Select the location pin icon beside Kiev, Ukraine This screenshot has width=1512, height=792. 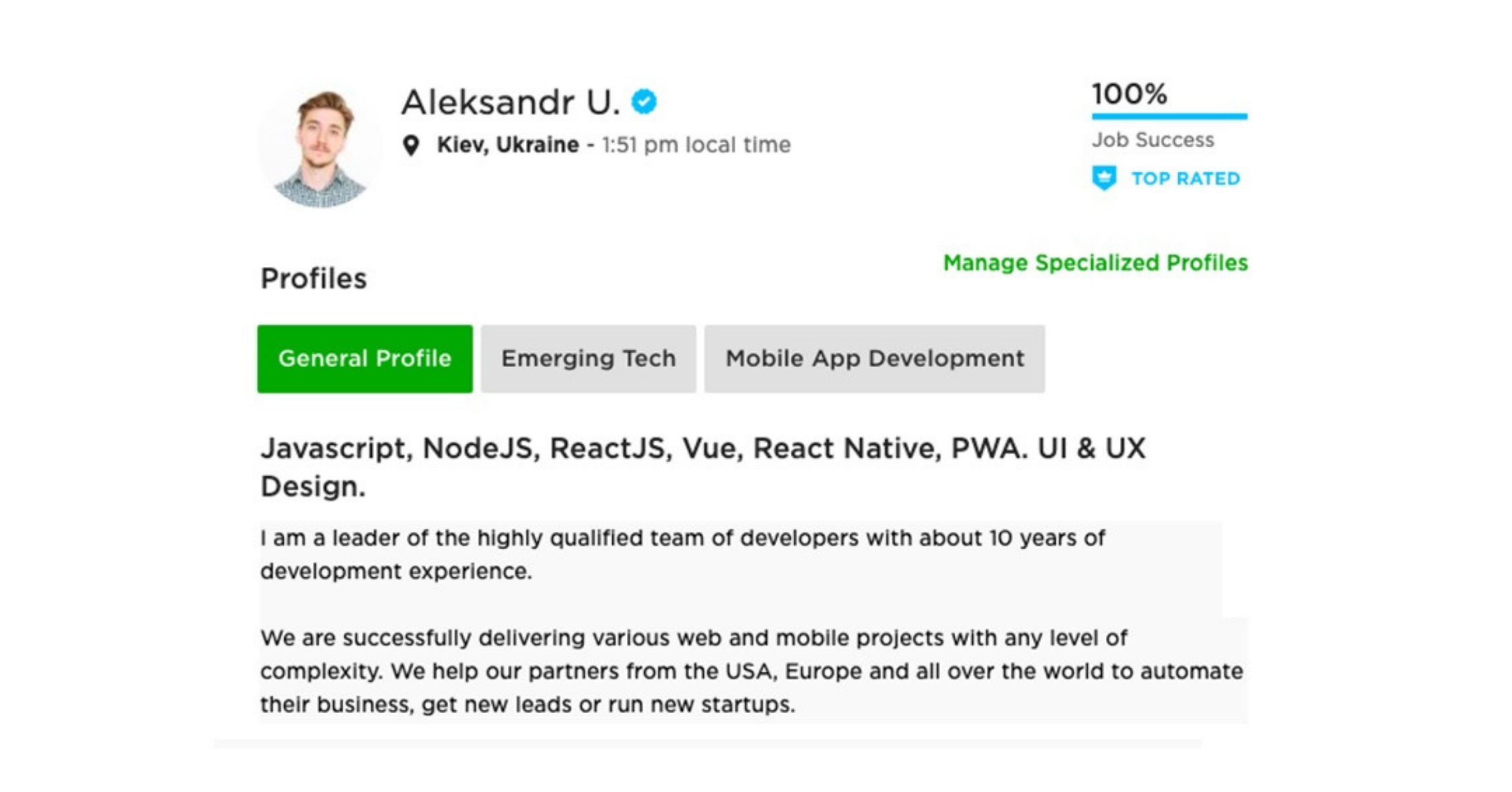pyautogui.click(x=411, y=144)
